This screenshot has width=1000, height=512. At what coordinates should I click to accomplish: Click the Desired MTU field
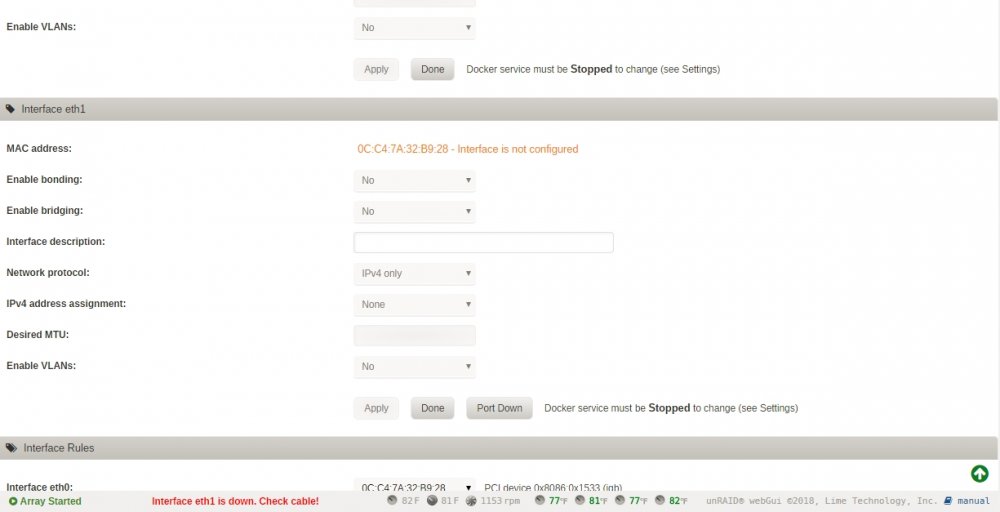coord(415,335)
